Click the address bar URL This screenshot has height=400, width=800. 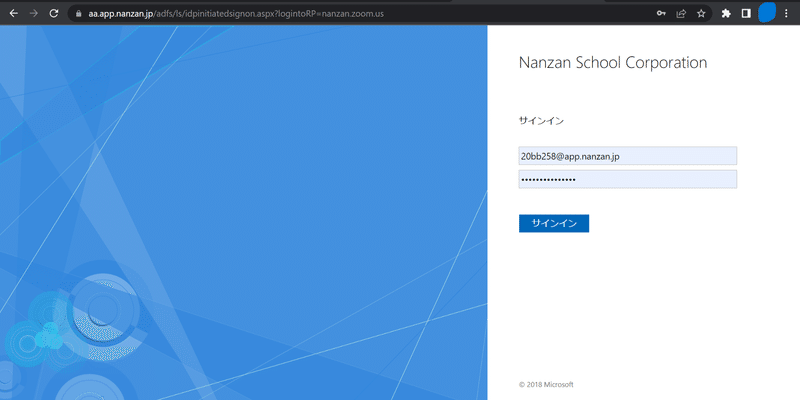tap(236, 14)
